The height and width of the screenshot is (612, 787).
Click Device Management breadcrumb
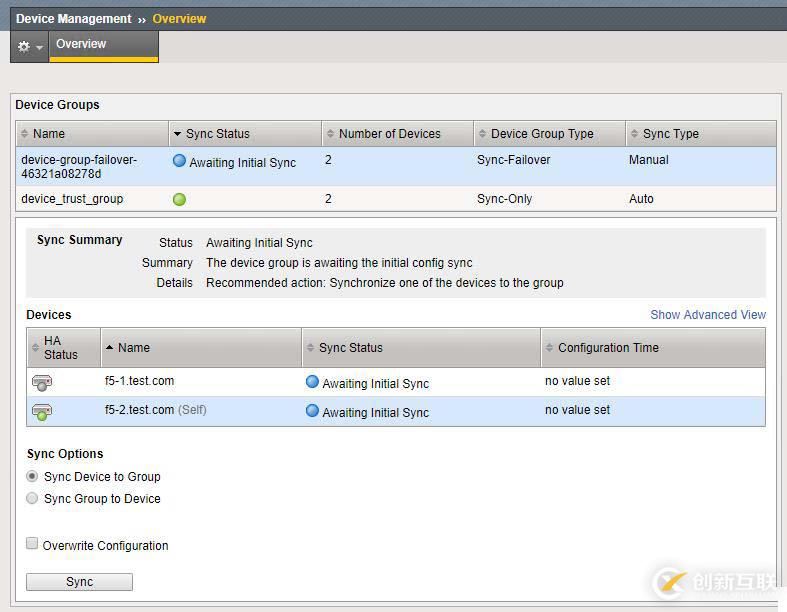pos(73,19)
